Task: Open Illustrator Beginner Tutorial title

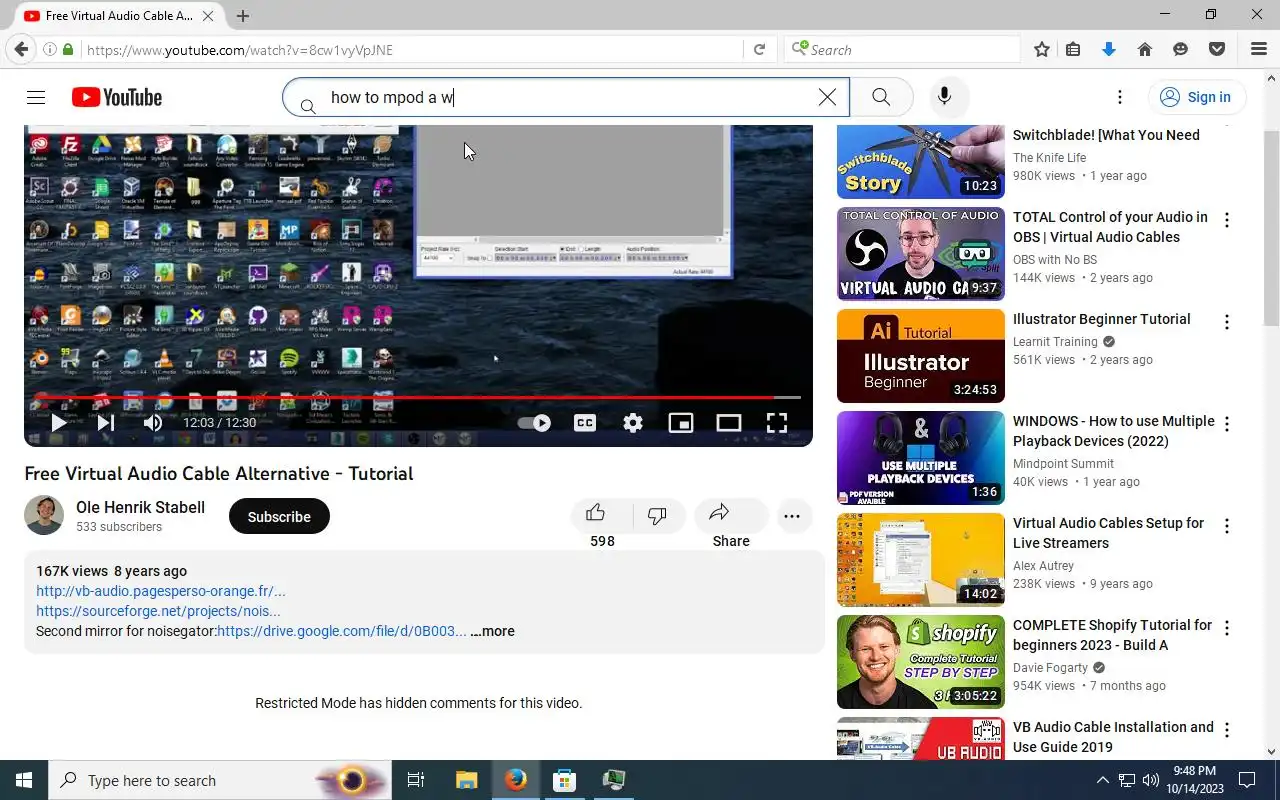Action: click(x=1101, y=319)
